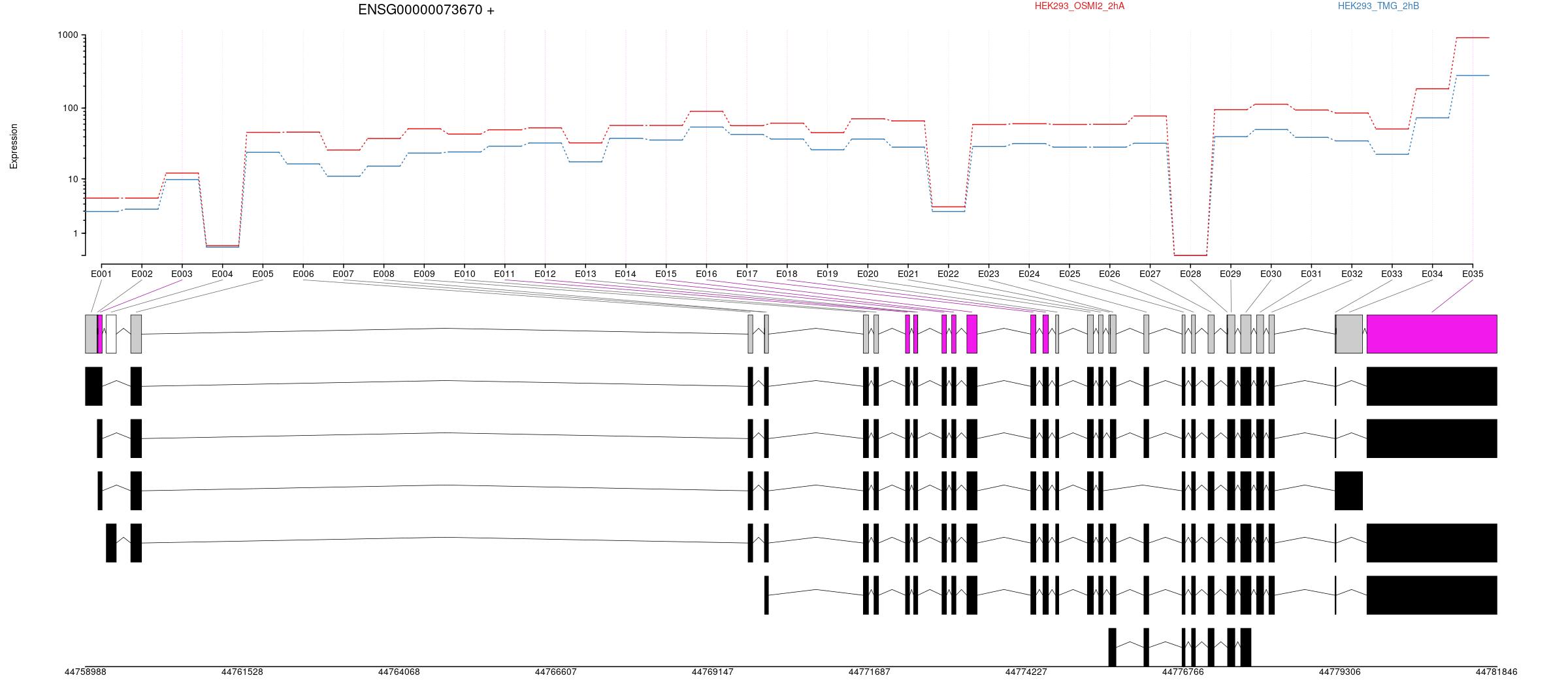Select exon label E031
This screenshot has width=1568, height=686.
(x=1311, y=274)
